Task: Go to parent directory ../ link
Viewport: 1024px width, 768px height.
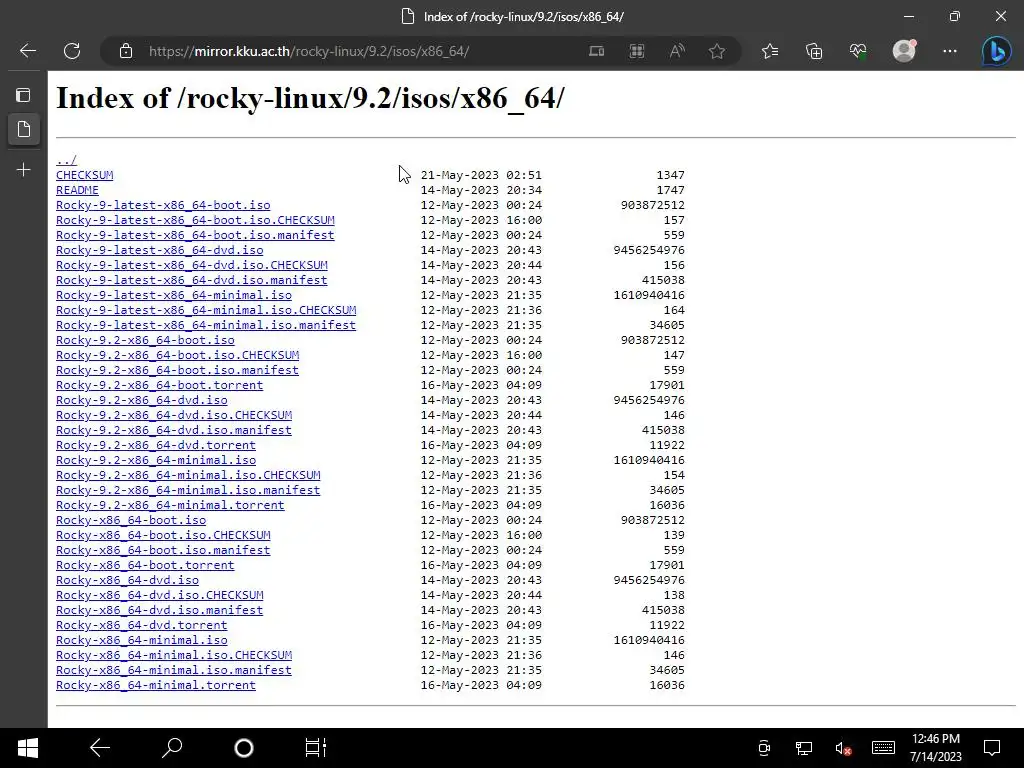Action: click(66, 160)
